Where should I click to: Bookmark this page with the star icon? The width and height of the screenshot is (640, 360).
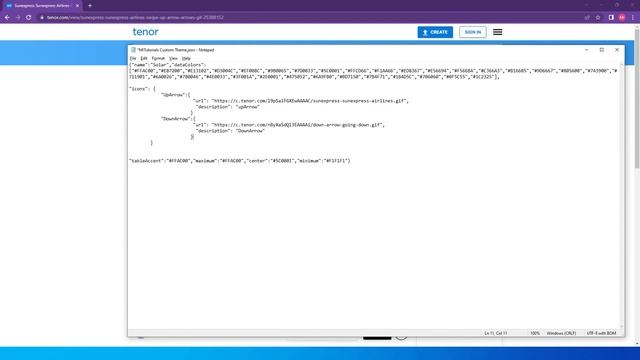point(598,18)
